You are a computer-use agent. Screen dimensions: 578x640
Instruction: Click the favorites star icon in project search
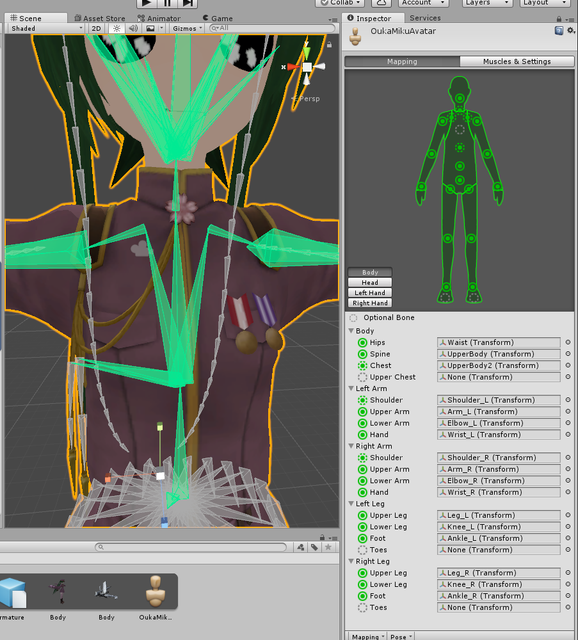[x=328, y=547]
